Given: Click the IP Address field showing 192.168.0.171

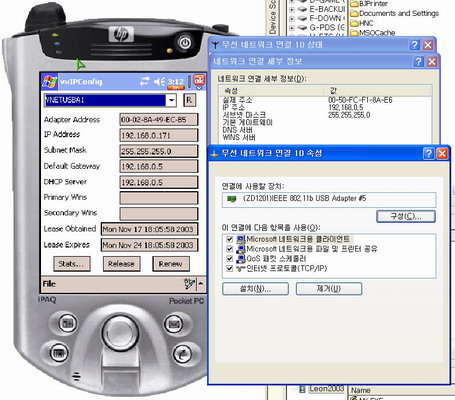Looking at the screenshot, I should point(159,135).
